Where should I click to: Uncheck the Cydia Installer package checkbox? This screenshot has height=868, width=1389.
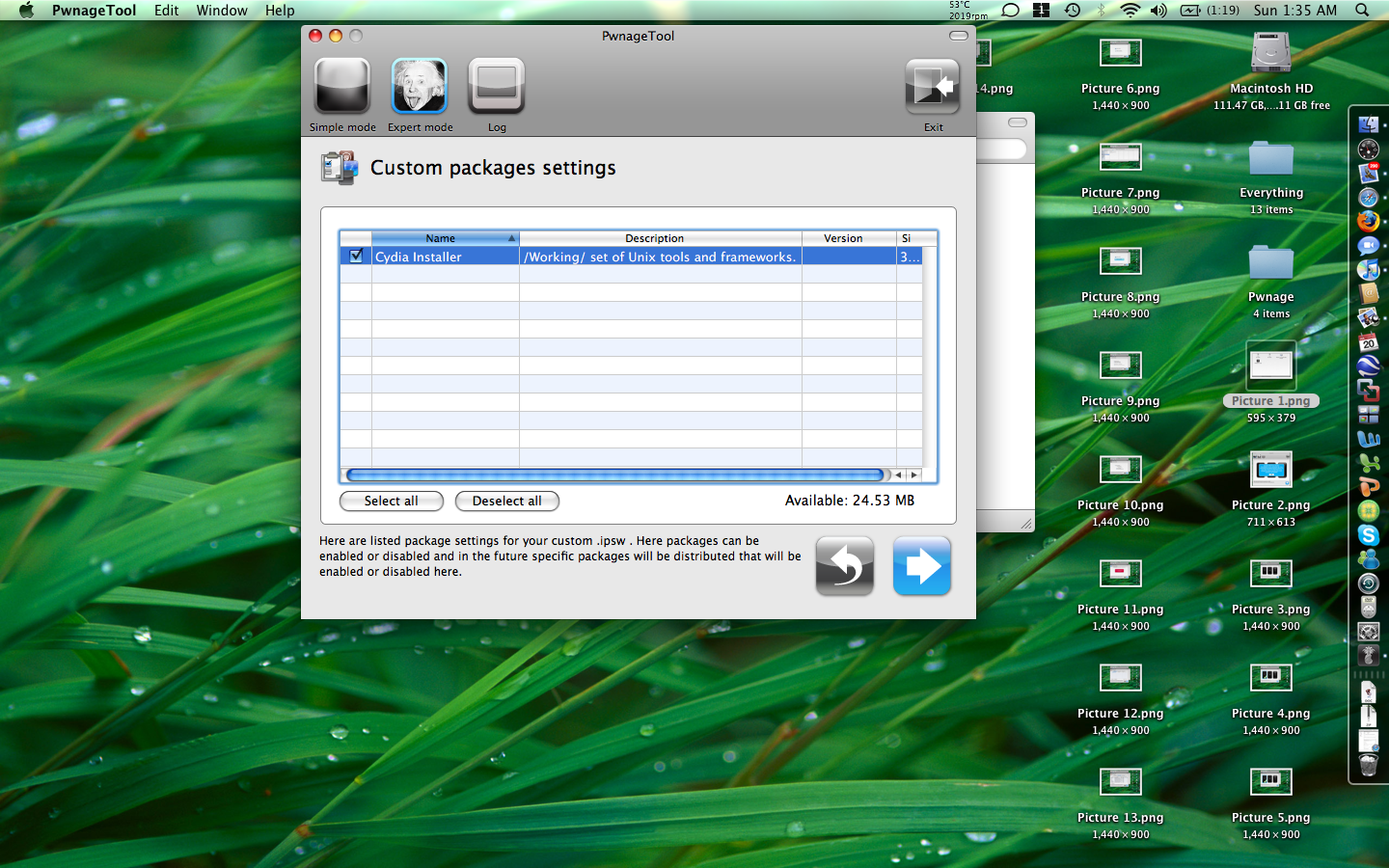click(x=356, y=257)
